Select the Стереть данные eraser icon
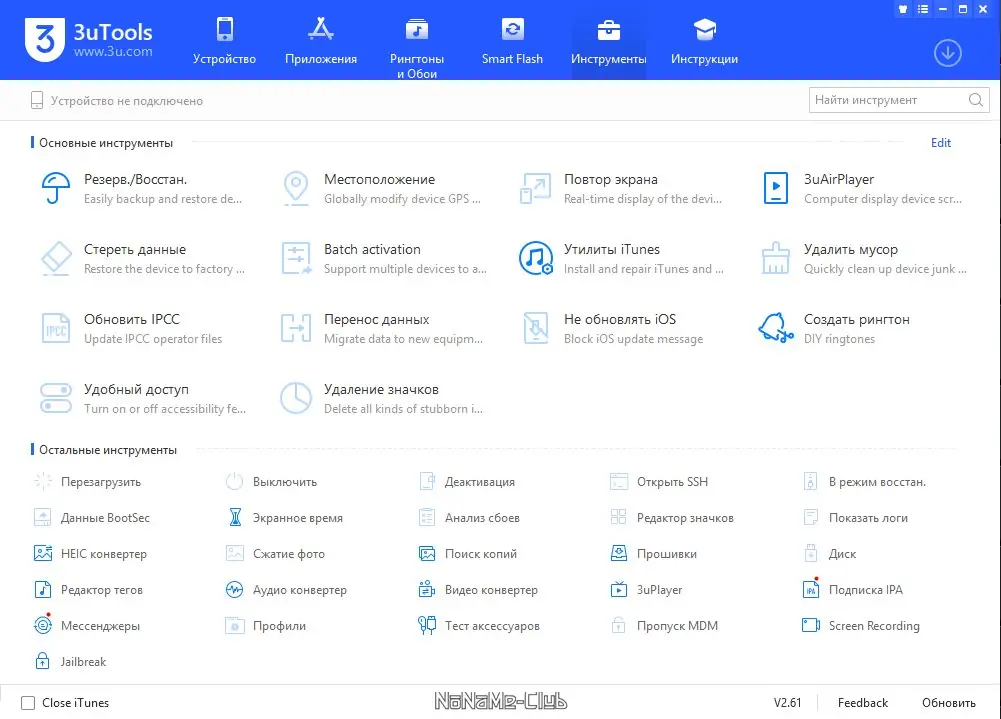1001x719 pixels. (x=56, y=259)
